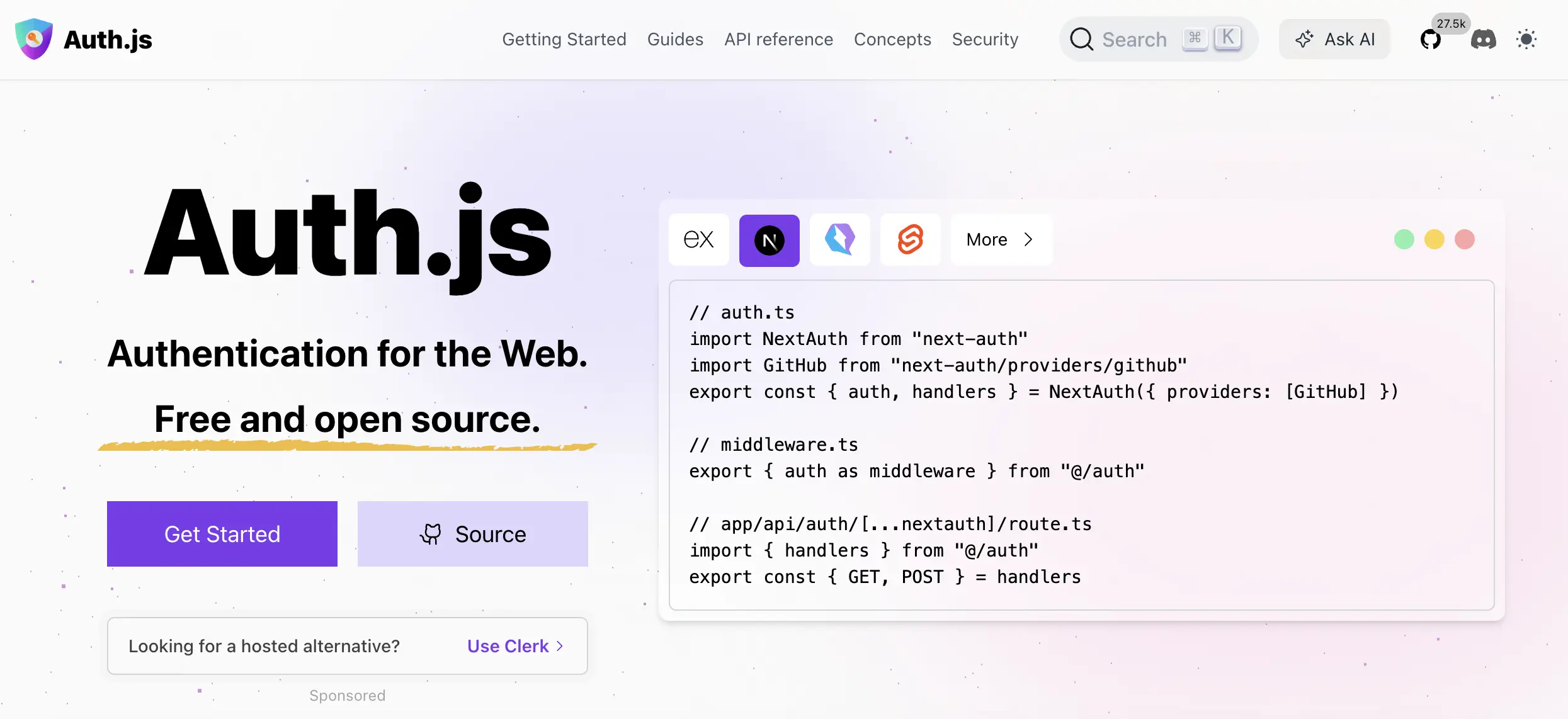1568x719 pixels.
Task: Open the Security page from the navbar
Action: pos(986,39)
